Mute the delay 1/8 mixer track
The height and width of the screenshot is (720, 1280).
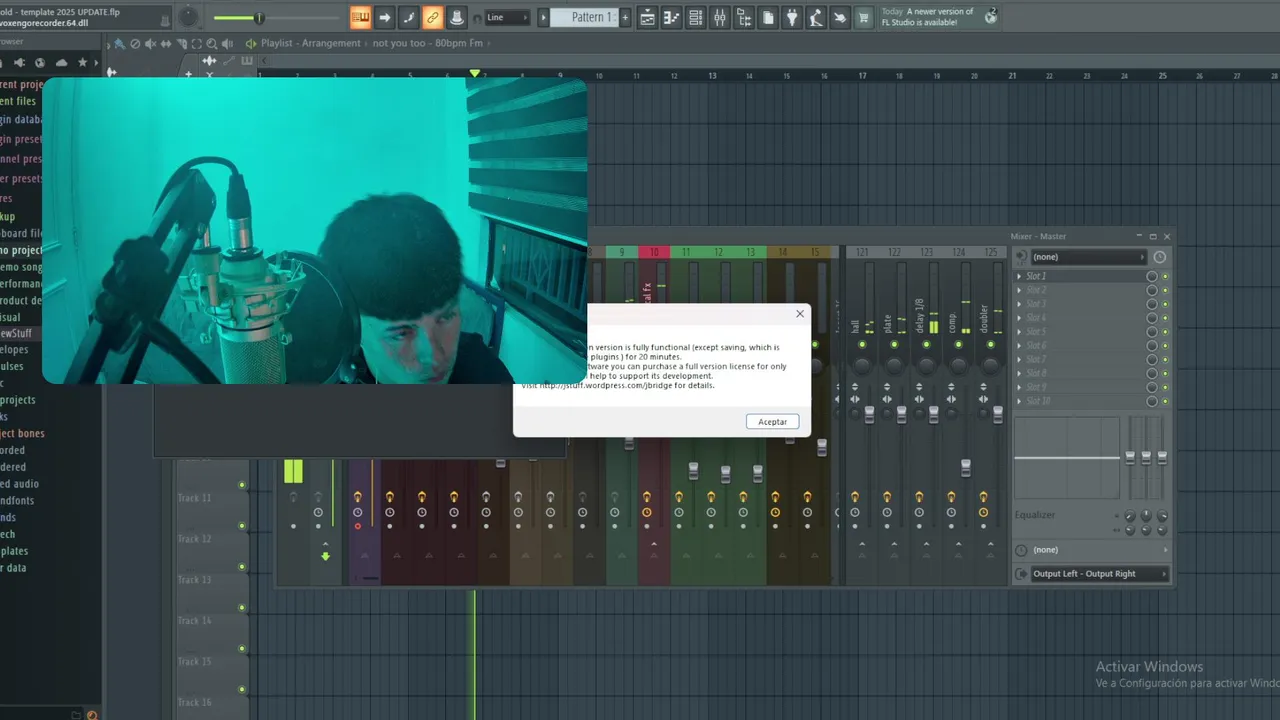click(926, 345)
